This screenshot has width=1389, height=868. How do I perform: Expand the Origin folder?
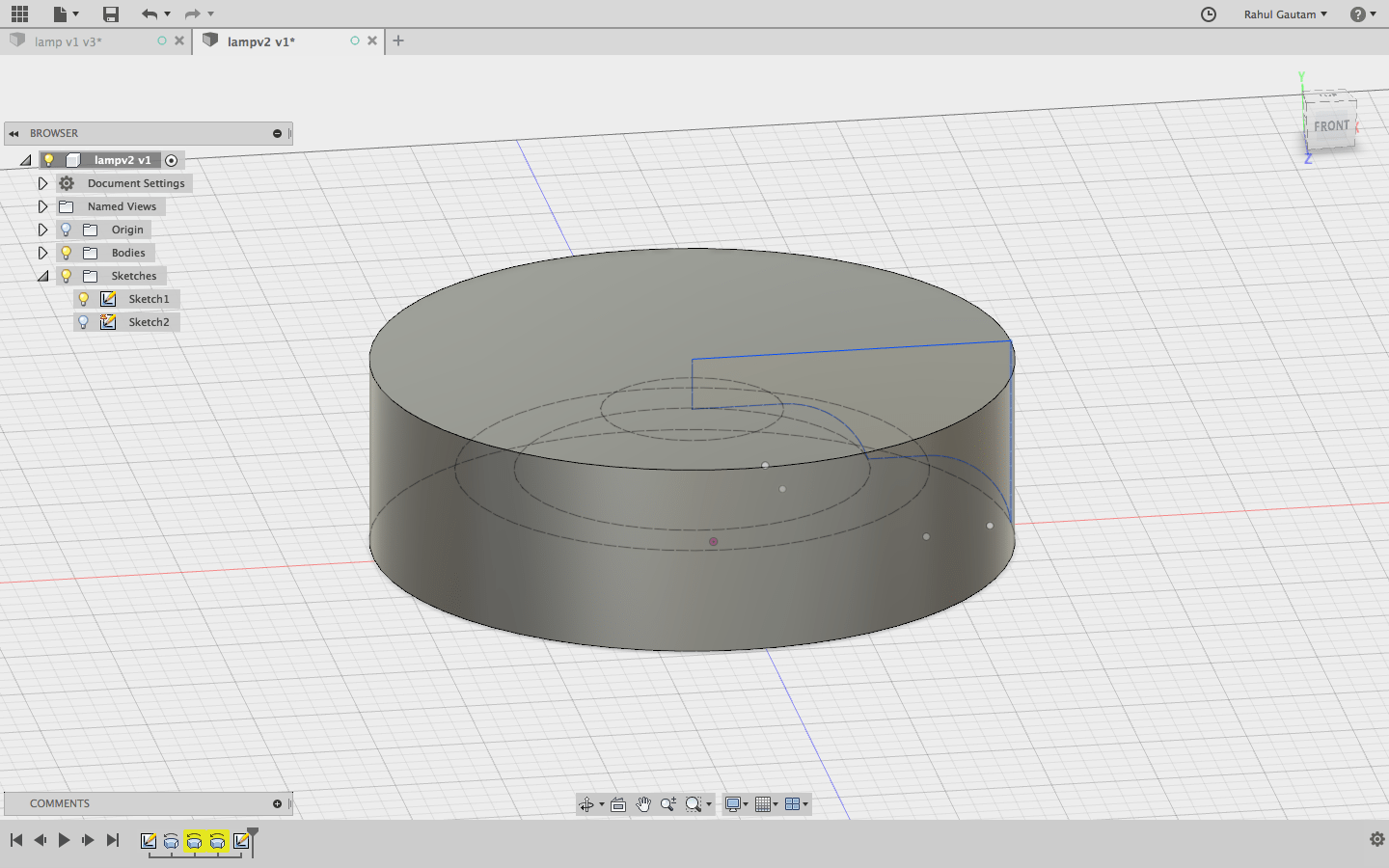42,230
